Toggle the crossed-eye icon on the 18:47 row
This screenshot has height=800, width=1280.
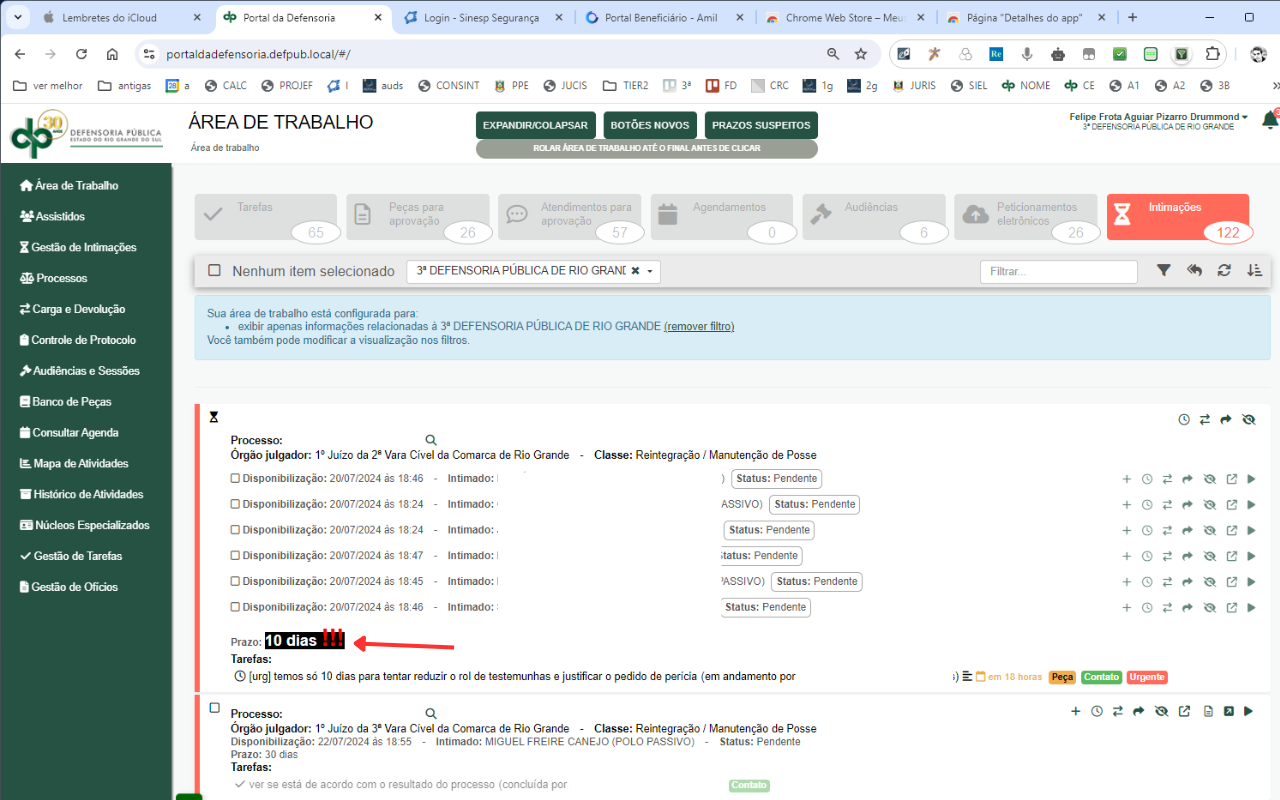pos(1210,556)
